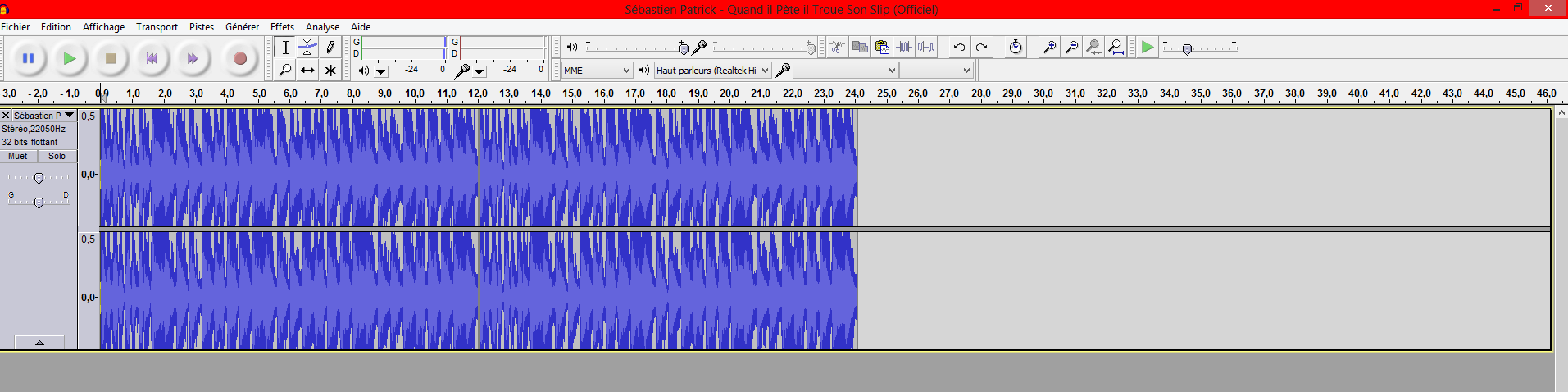The image size is (1568, 392).
Task: Zoom in with the plus magnifier
Action: tap(1049, 47)
